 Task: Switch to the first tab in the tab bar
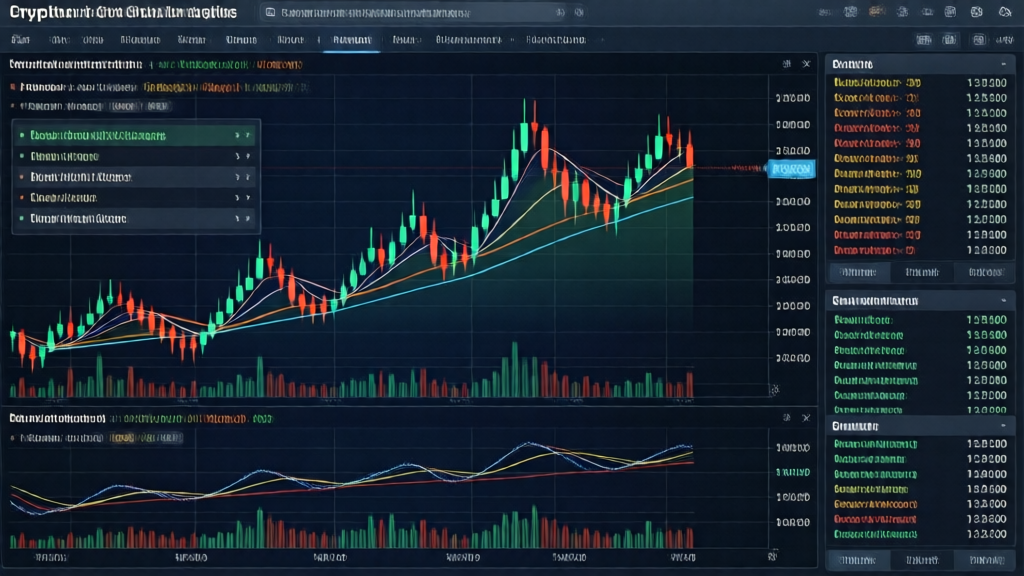[20, 41]
